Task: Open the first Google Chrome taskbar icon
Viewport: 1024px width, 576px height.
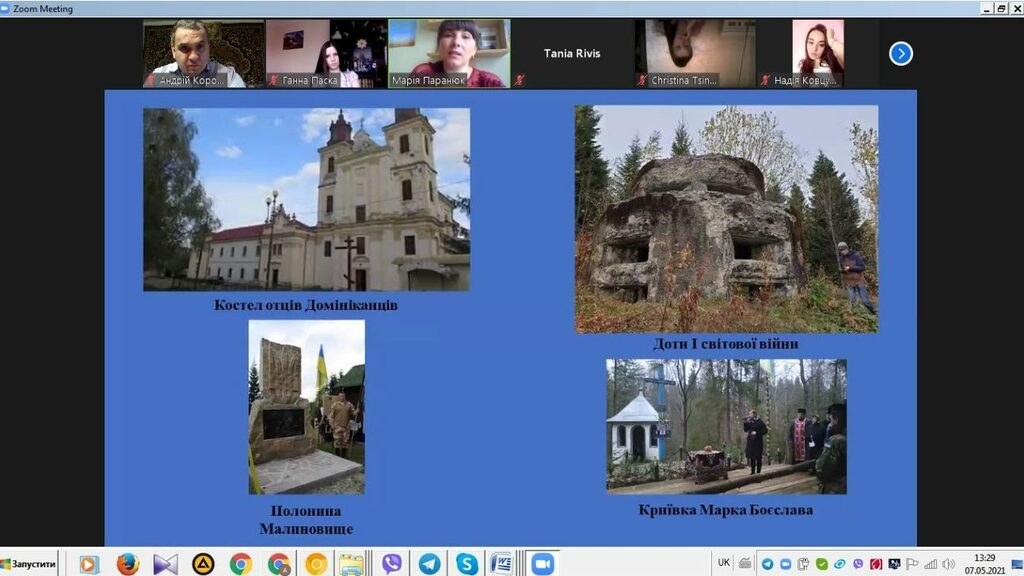Action: (x=241, y=563)
